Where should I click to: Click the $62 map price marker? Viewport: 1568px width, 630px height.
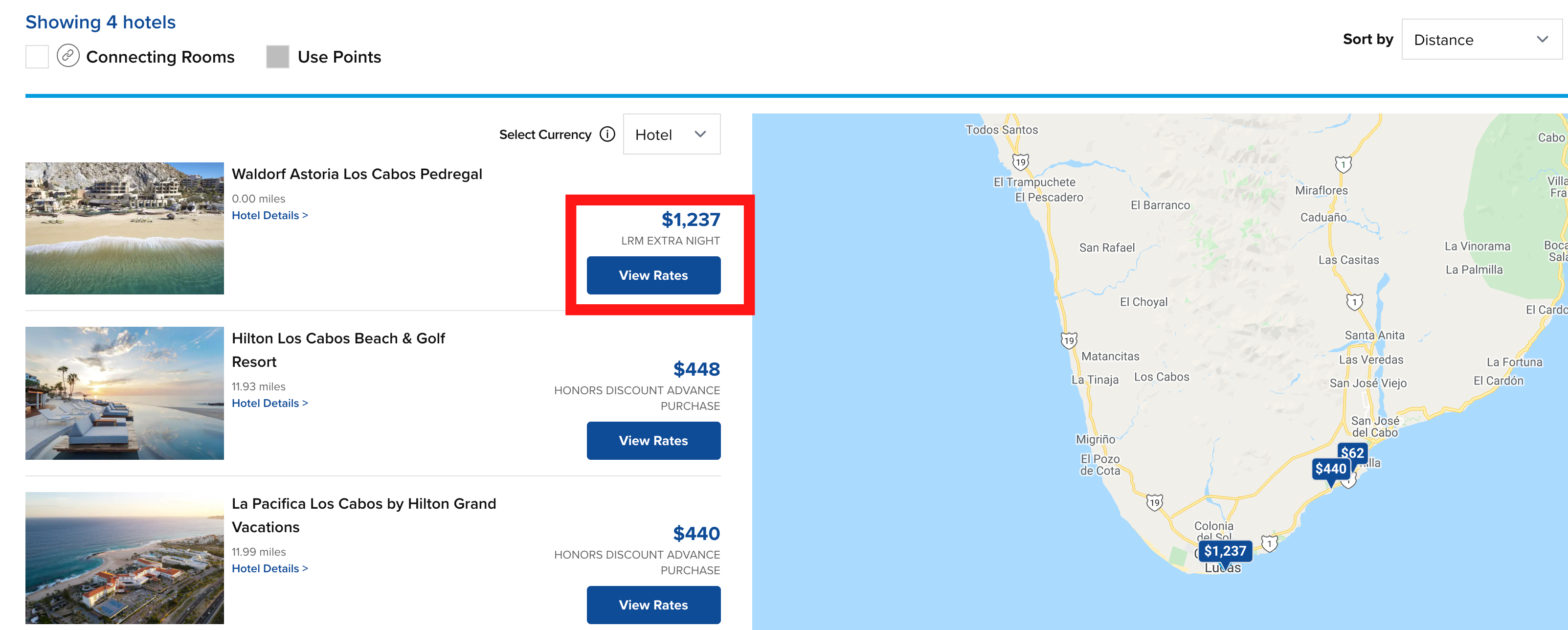pyautogui.click(x=1352, y=452)
